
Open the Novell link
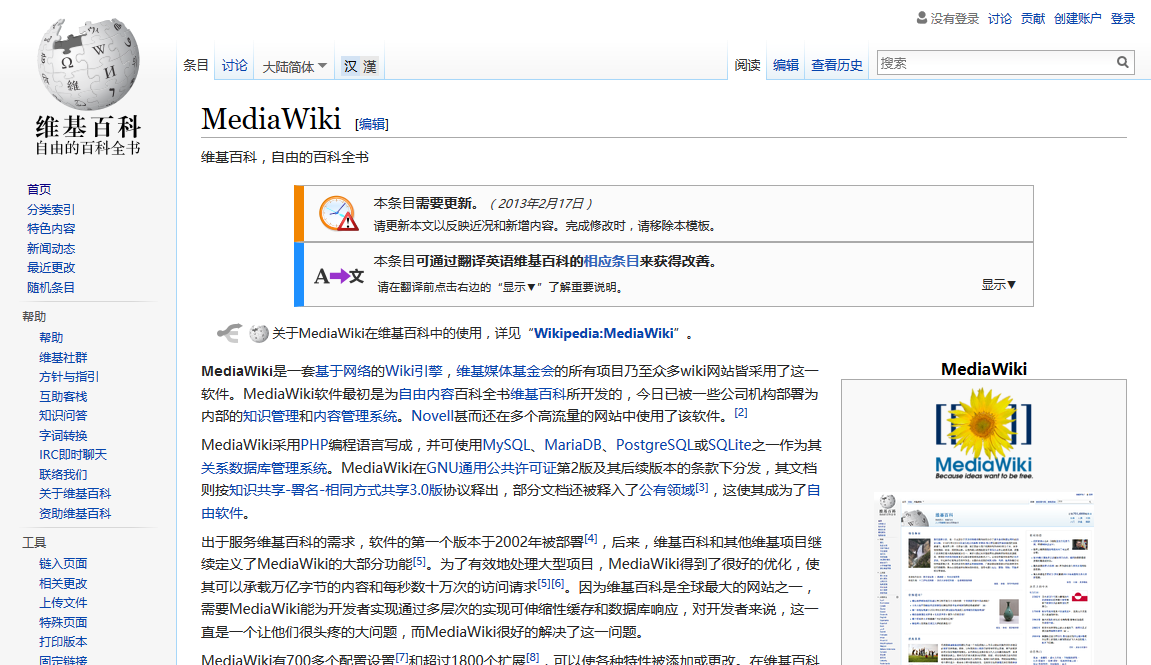(x=432, y=416)
